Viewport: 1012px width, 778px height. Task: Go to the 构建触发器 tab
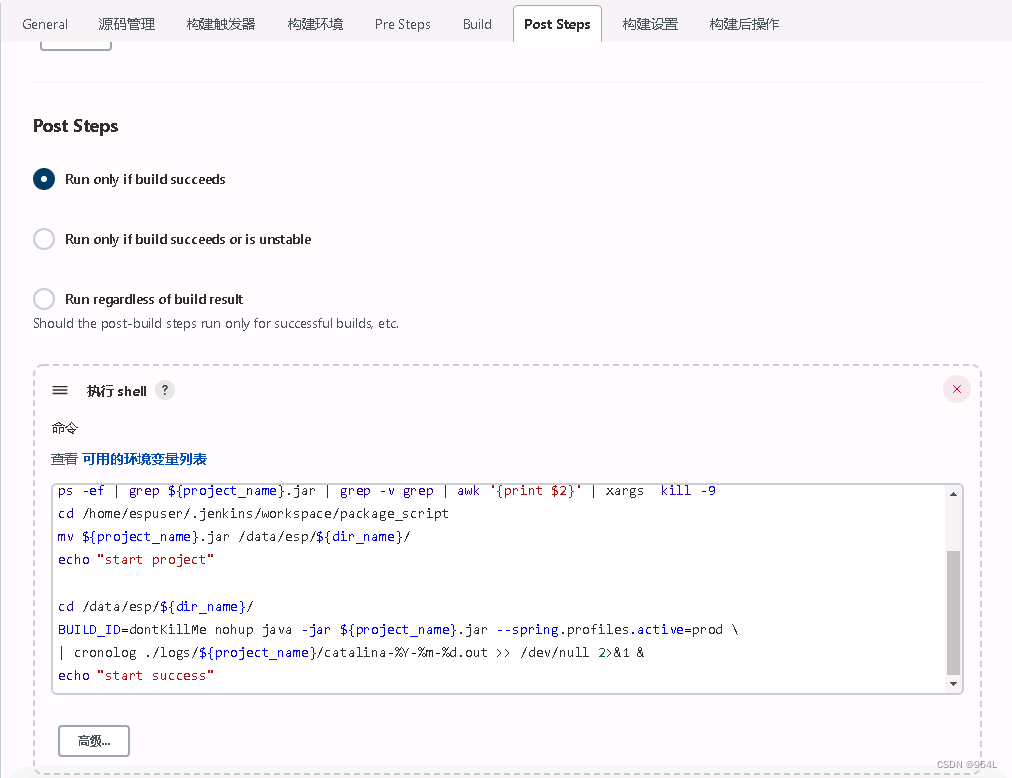[x=221, y=24]
